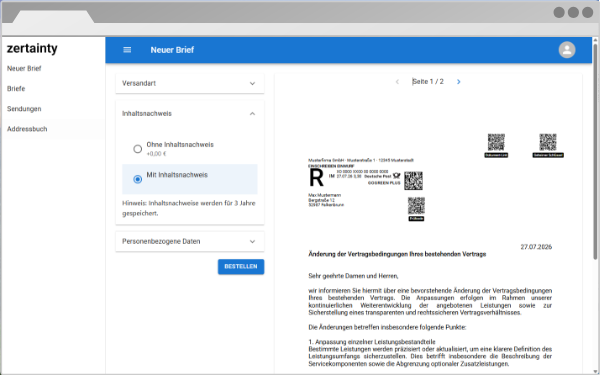Click the "Hinweis: Inhaltsnachweise werden für 3 Jahre" note
600x375 pixels.
(x=189, y=208)
